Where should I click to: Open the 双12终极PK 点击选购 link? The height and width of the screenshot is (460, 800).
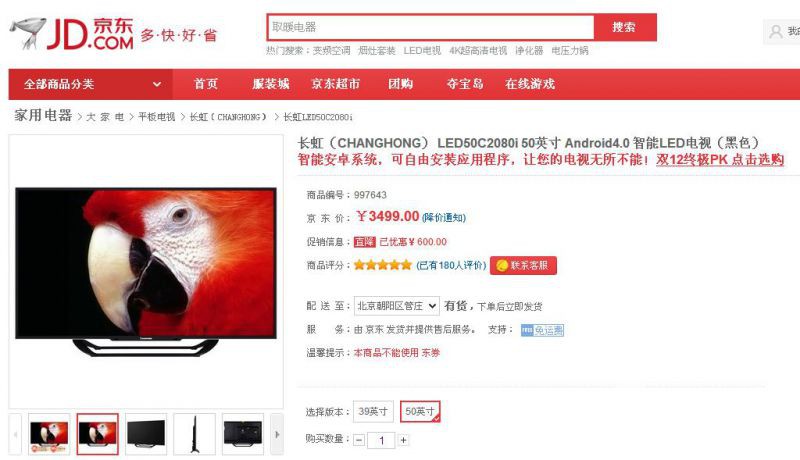[x=720, y=160]
